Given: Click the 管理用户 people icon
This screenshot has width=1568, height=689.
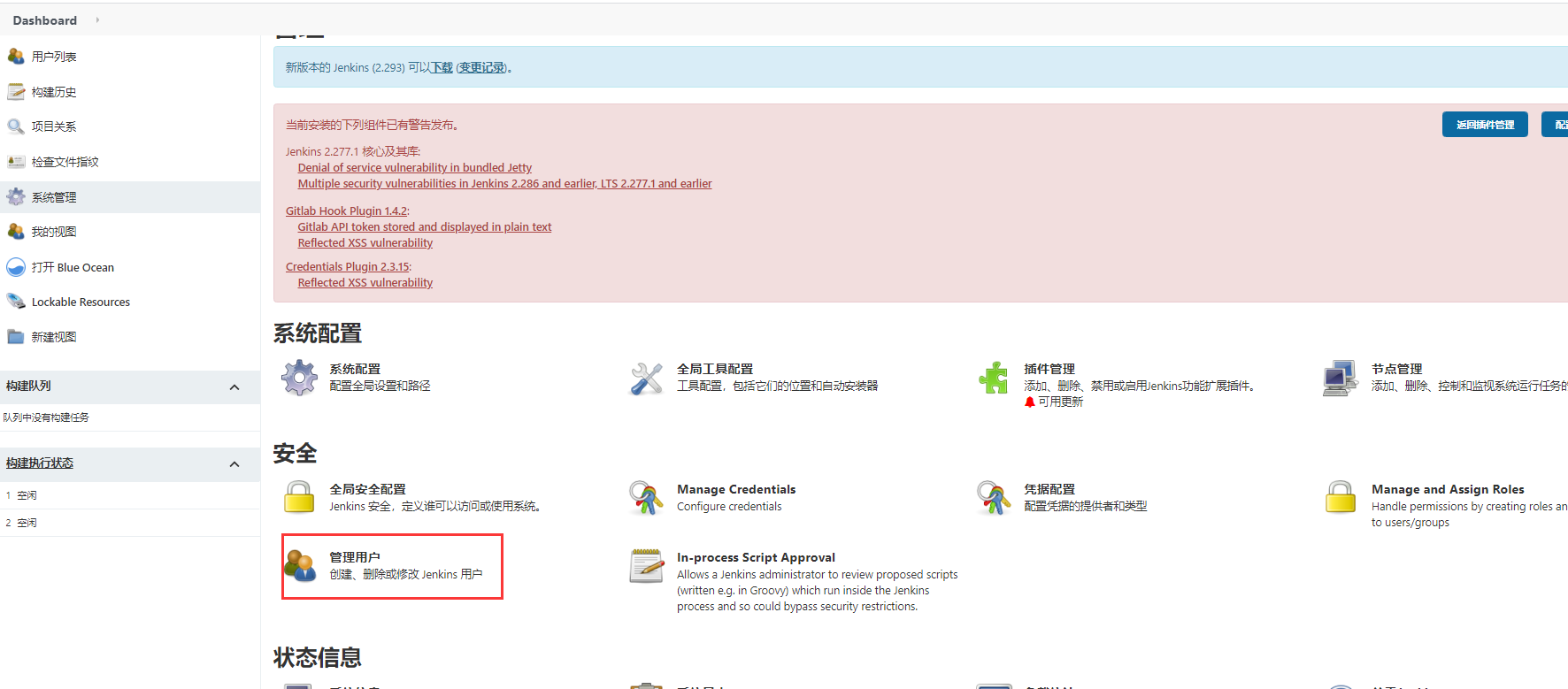Looking at the screenshot, I should pyautogui.click(x=301, y=566).
